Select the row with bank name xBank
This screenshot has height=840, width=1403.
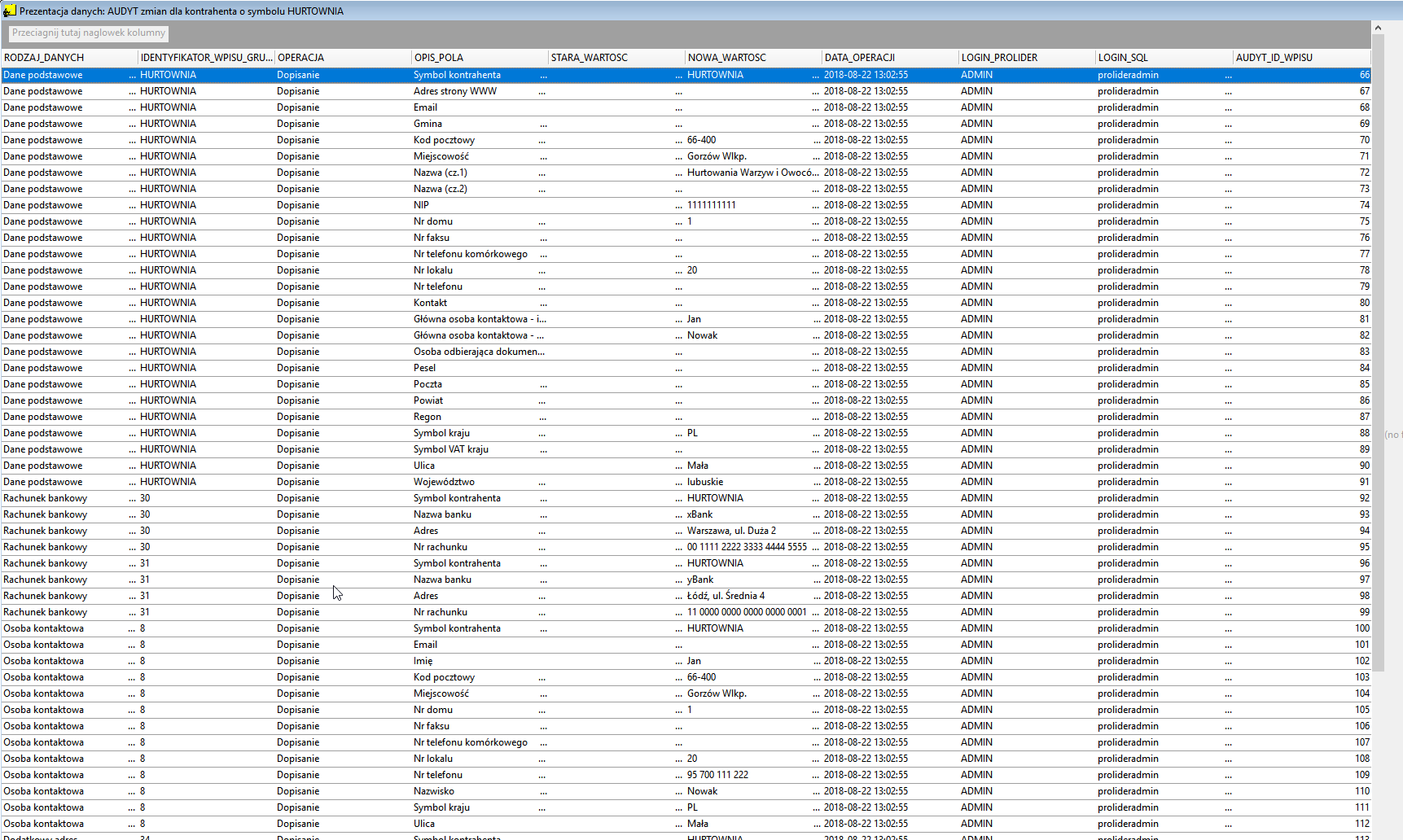pos(686,514)
